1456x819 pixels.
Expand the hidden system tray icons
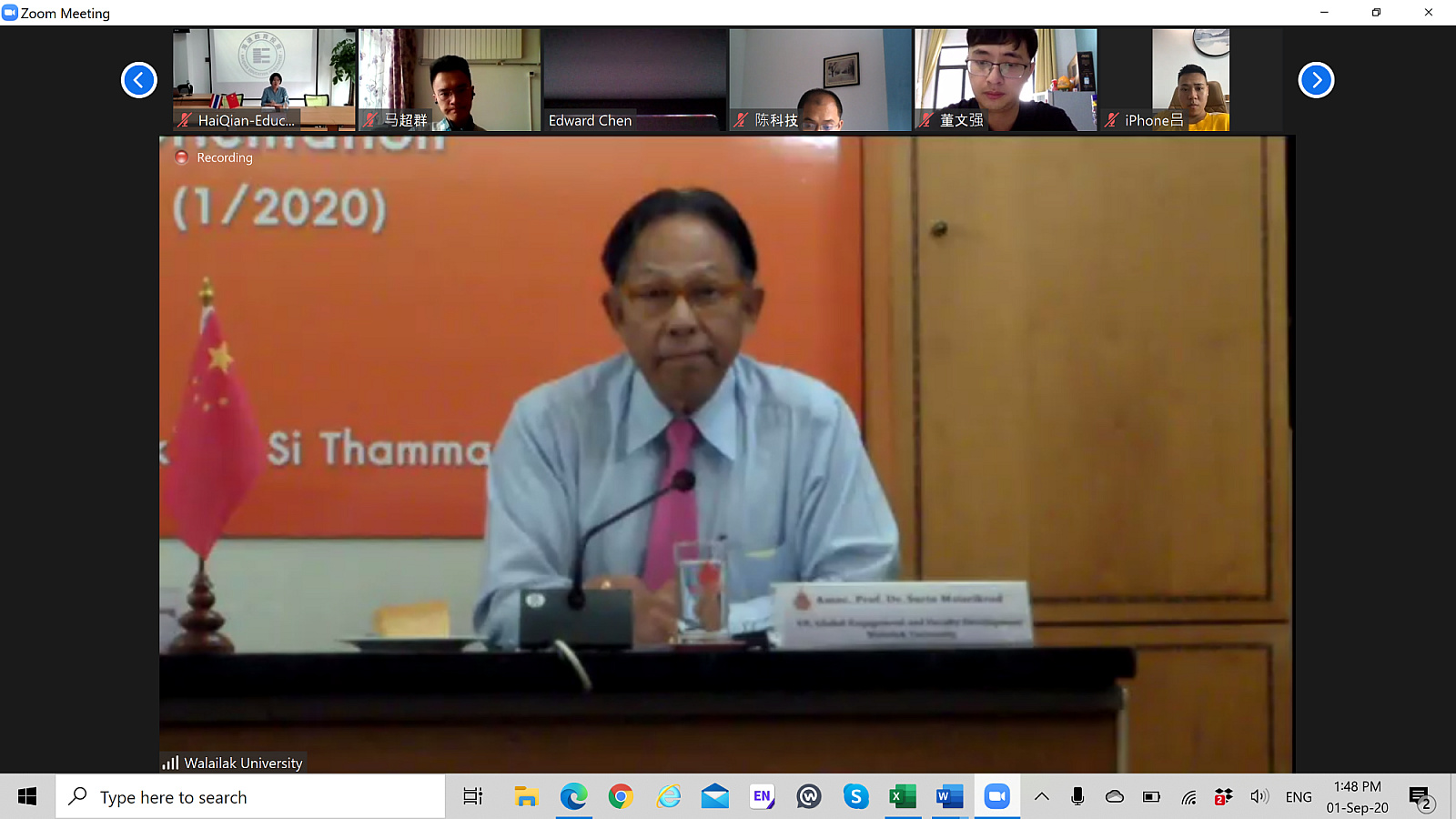click(1042, 797)
